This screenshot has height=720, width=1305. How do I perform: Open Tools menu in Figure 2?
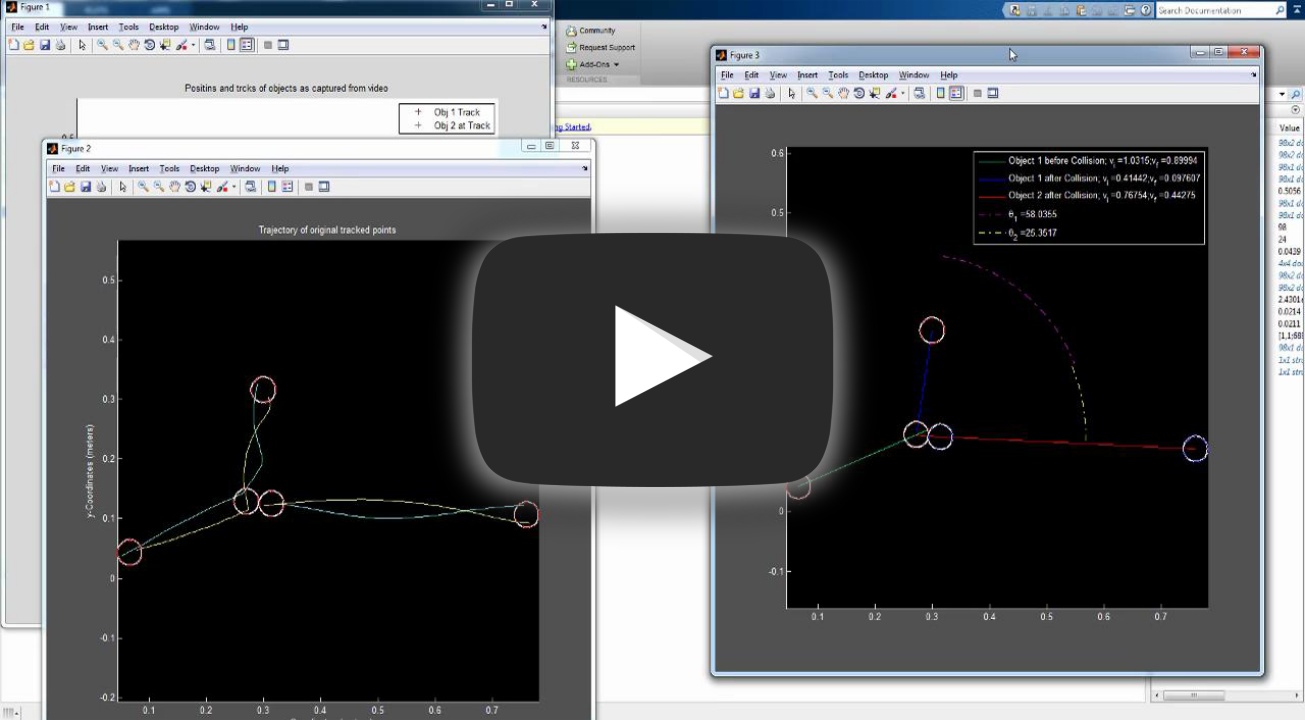[x=169, y=169]
